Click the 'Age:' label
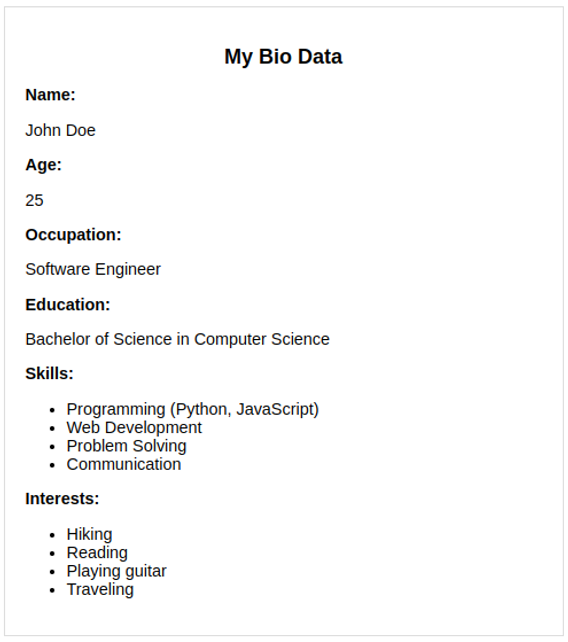The height and width of the screenshot is (642, 568). [43, 165]
